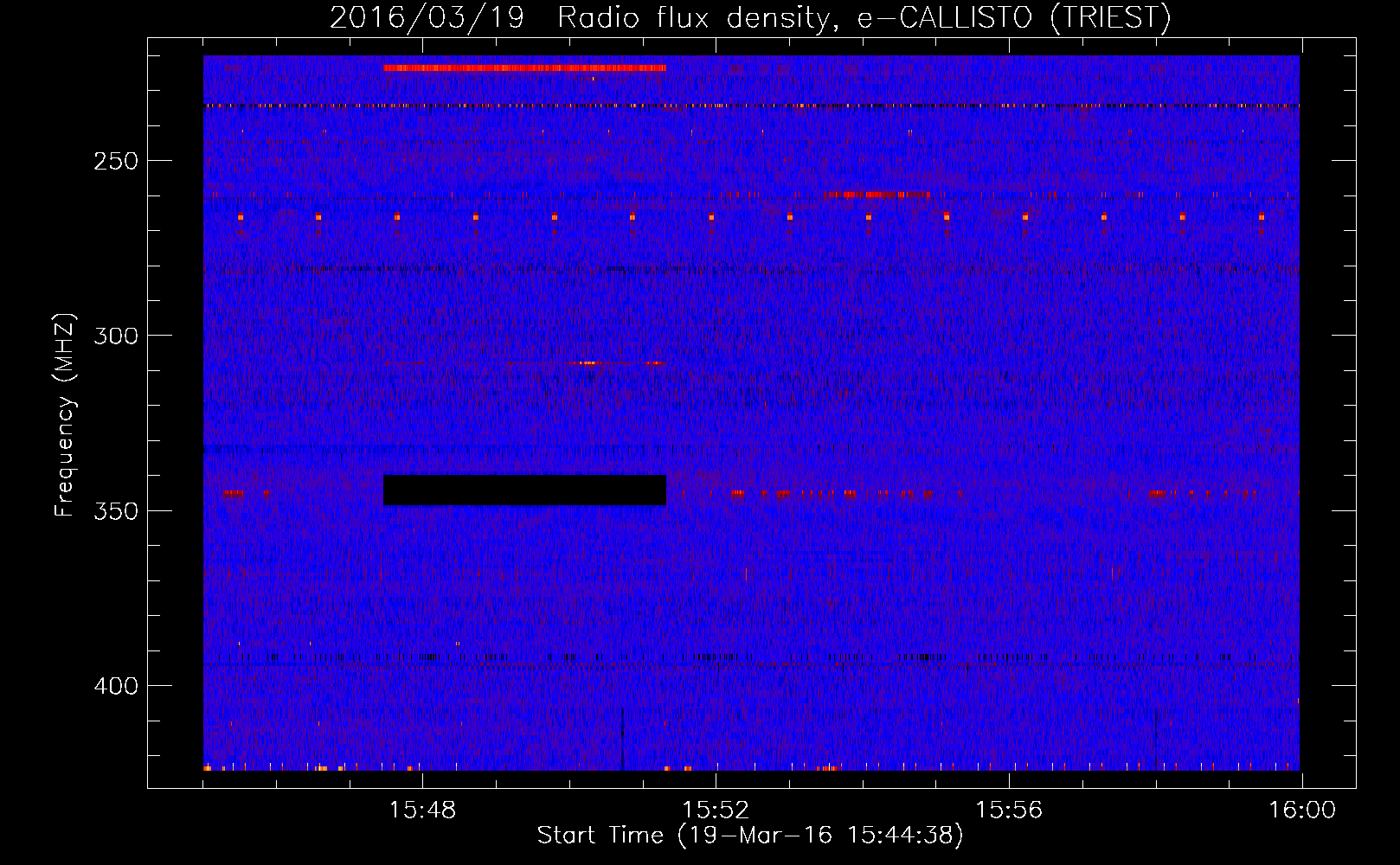The height and width of the screenshot is (865, 1400).
Task: Click the bright red horizontal band at the top of the spectrogram
Action: click(x=524, y=67)
